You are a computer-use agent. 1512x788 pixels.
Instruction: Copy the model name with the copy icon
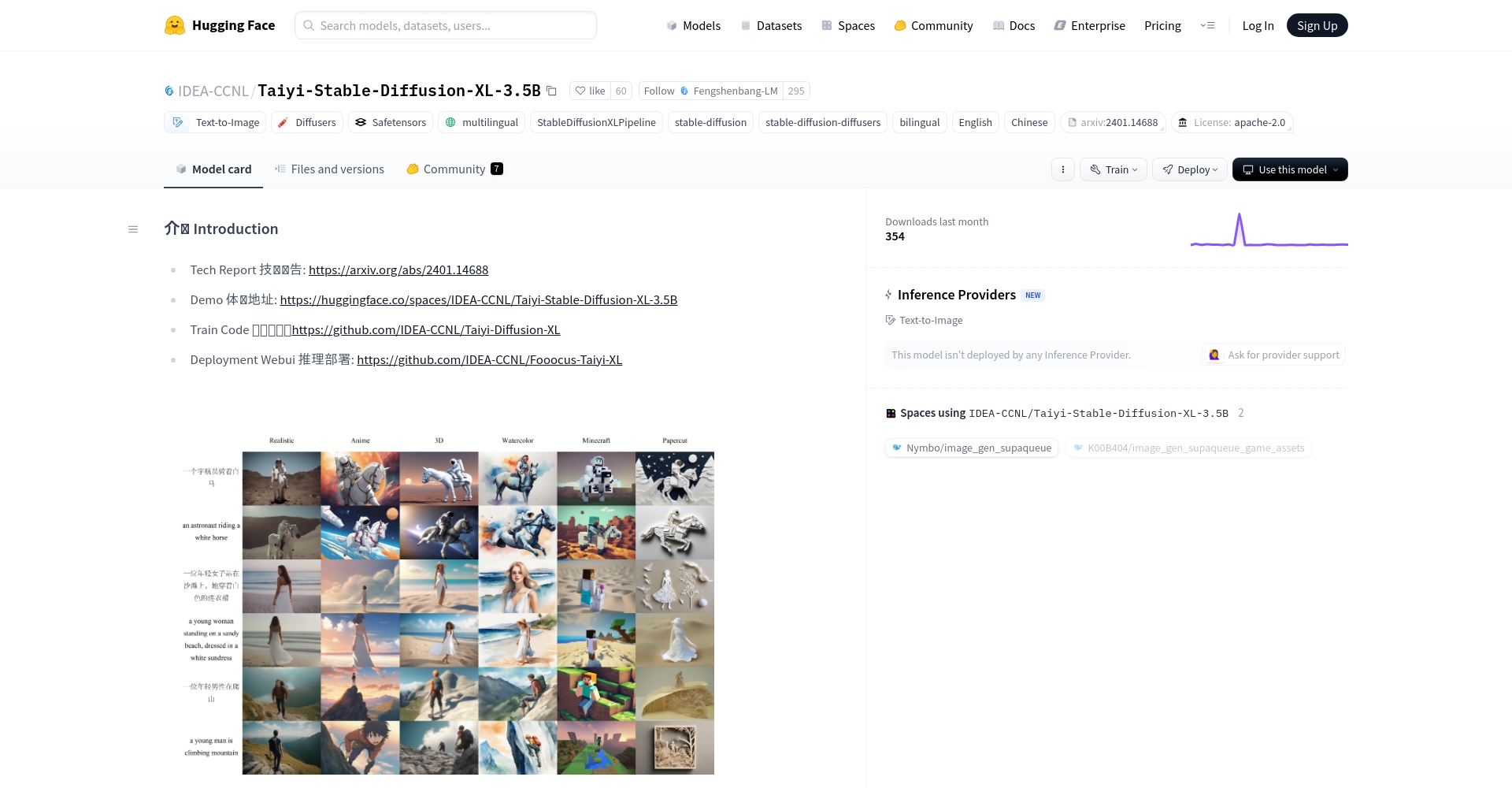point(551,91)
